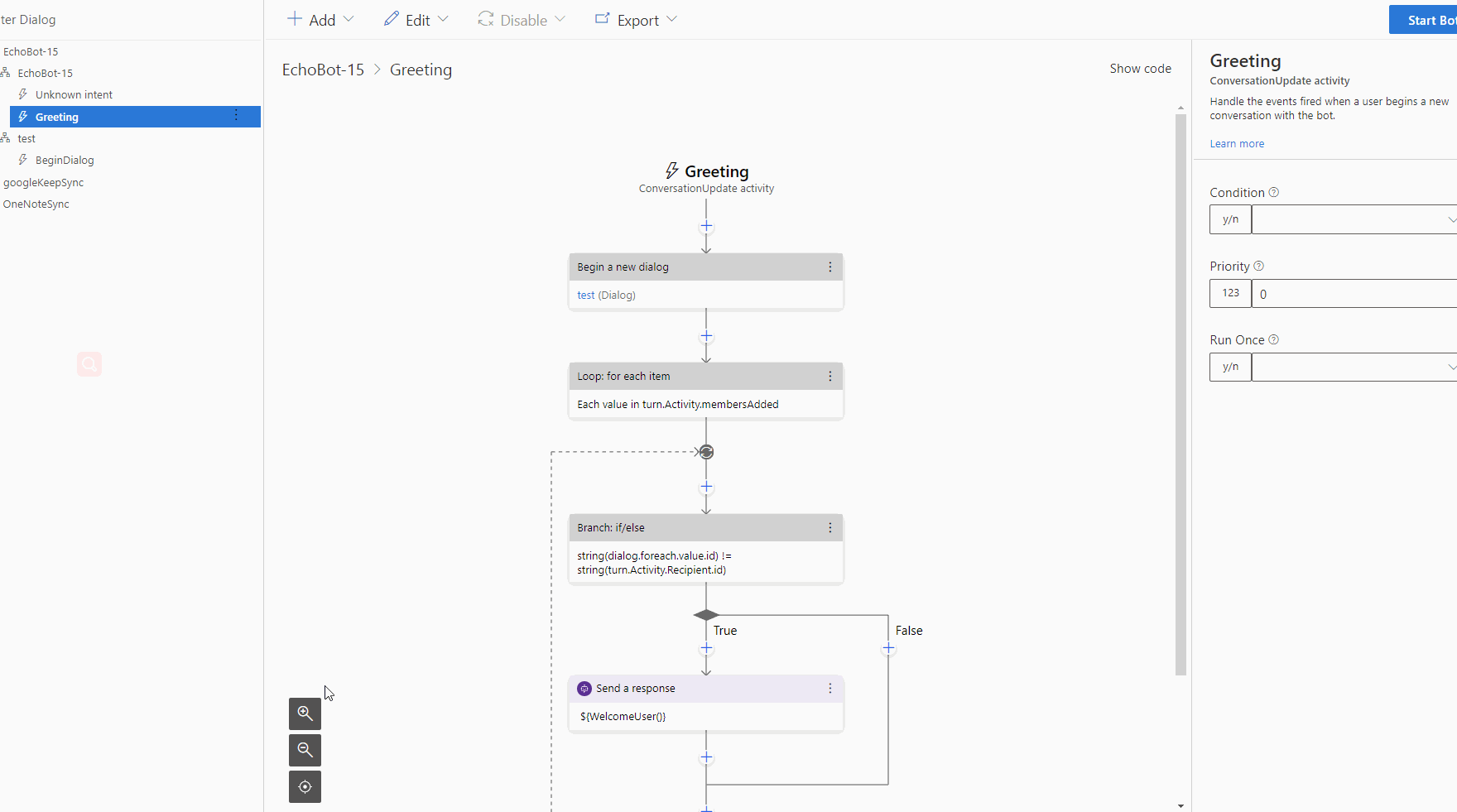Screen dimensions: 1457x812
Task: Open more options on Loop: for each item
Action: pyautogui.click(x=830, y=377)
